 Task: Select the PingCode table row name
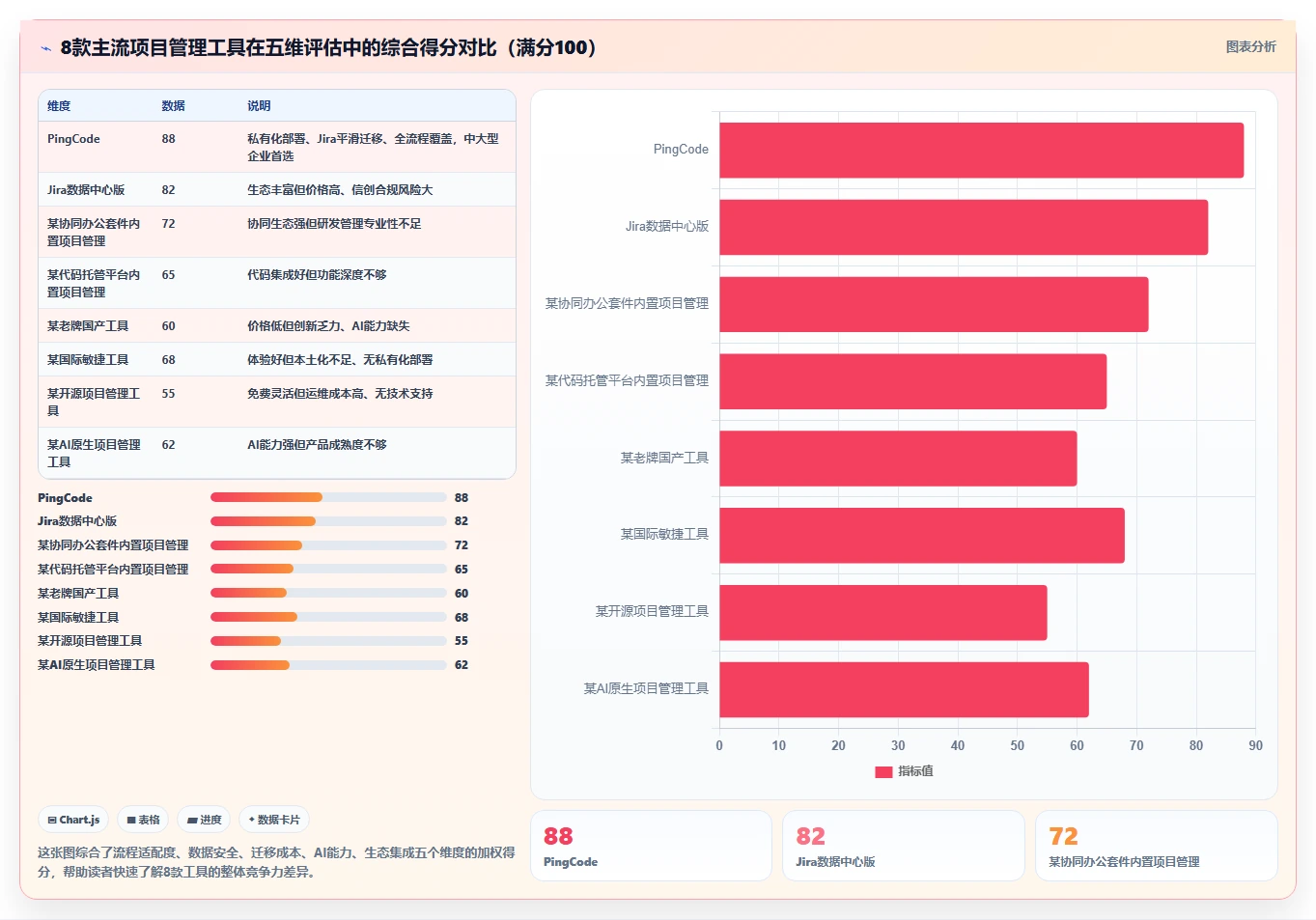[x=73, y=139]
